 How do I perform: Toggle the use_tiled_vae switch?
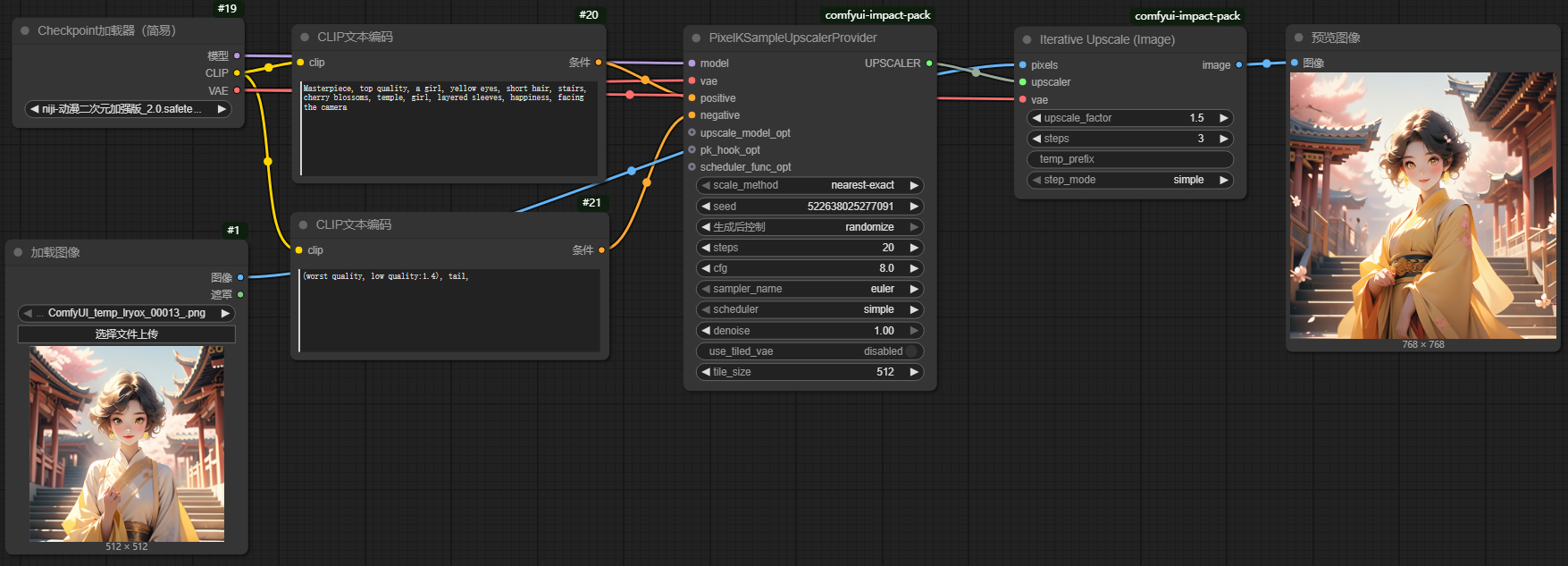910,351
